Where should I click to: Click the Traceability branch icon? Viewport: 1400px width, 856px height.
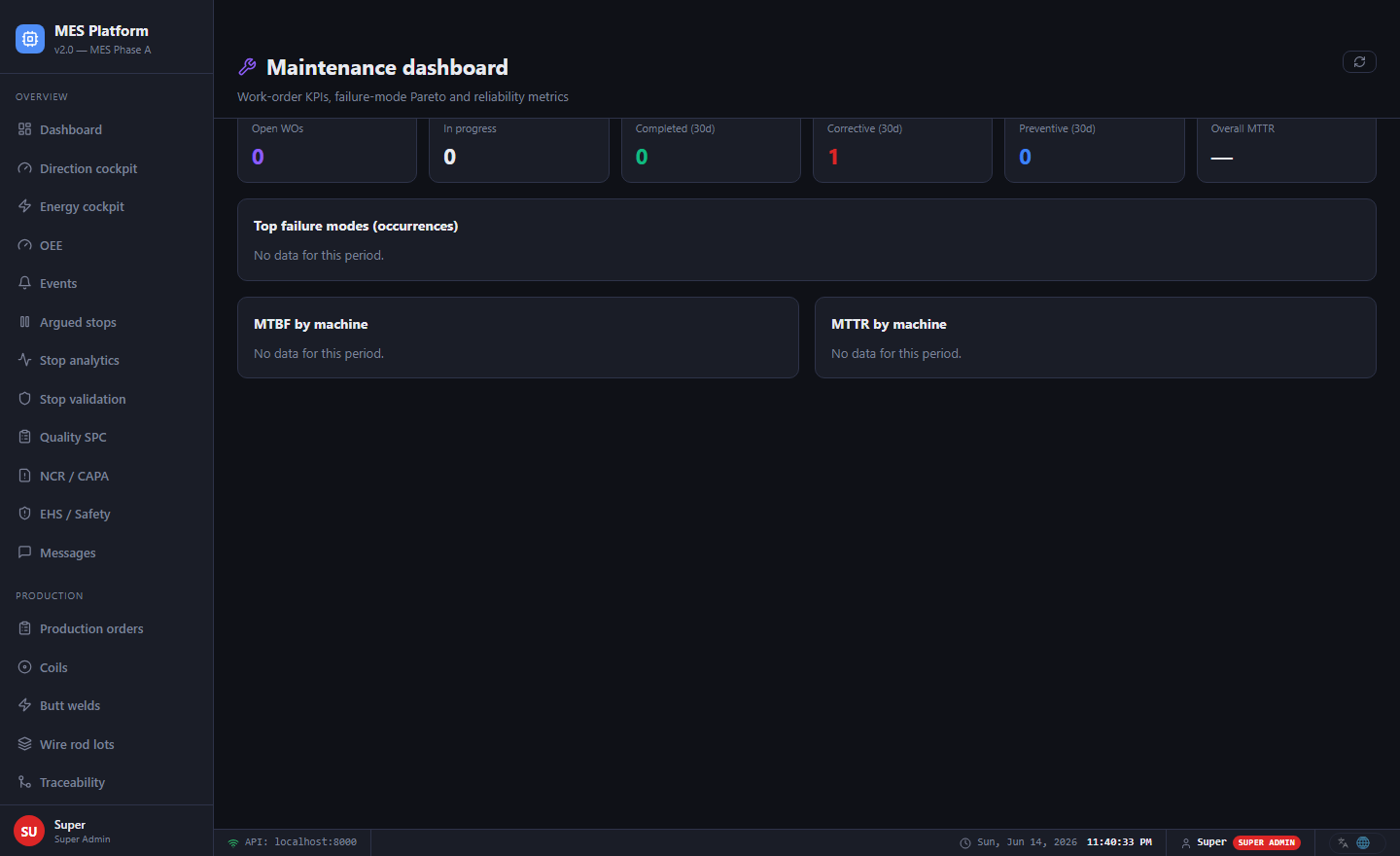coord(24,782)
